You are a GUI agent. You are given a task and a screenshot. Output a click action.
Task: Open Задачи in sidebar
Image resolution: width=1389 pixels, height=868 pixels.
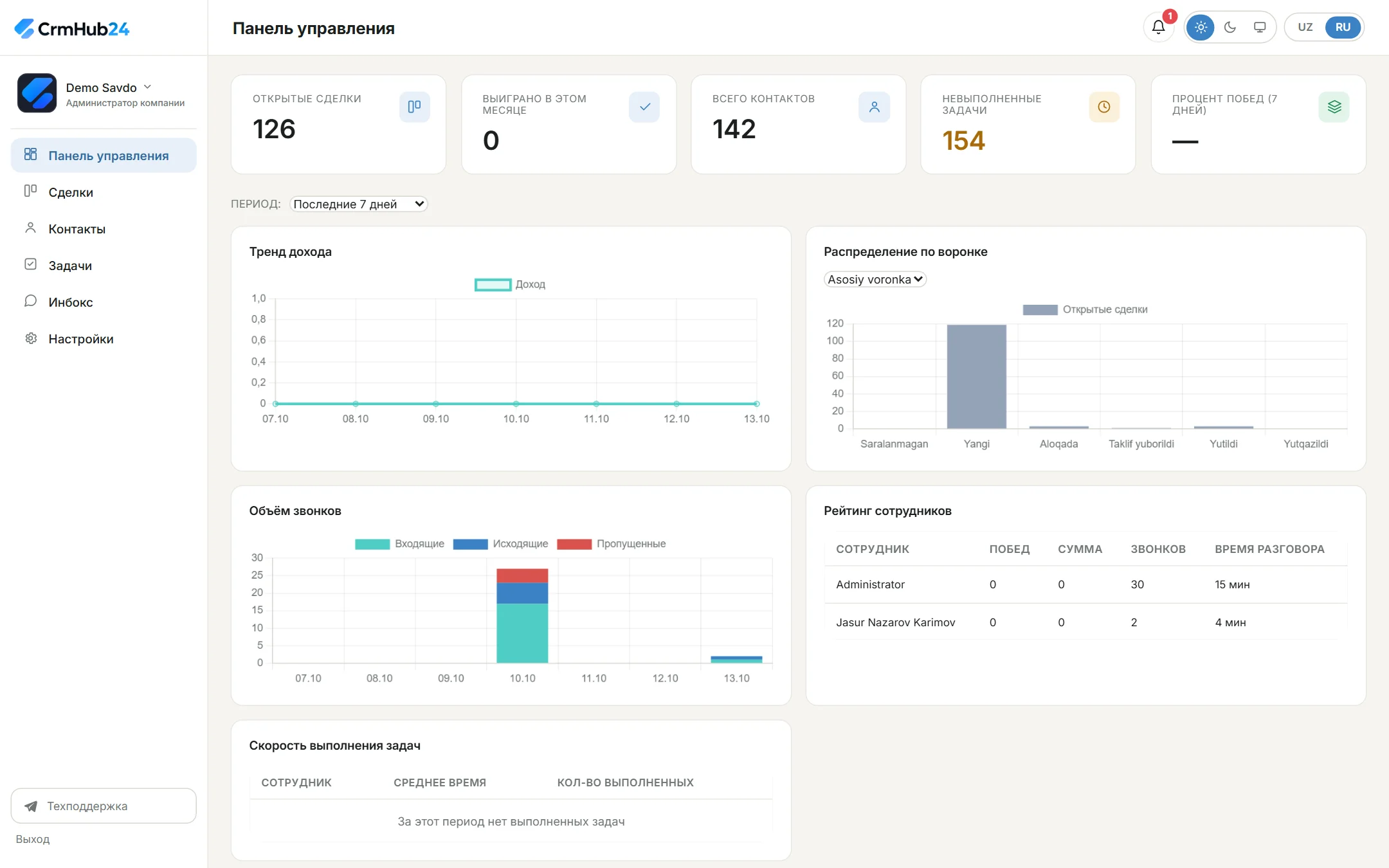coord(104,266)
